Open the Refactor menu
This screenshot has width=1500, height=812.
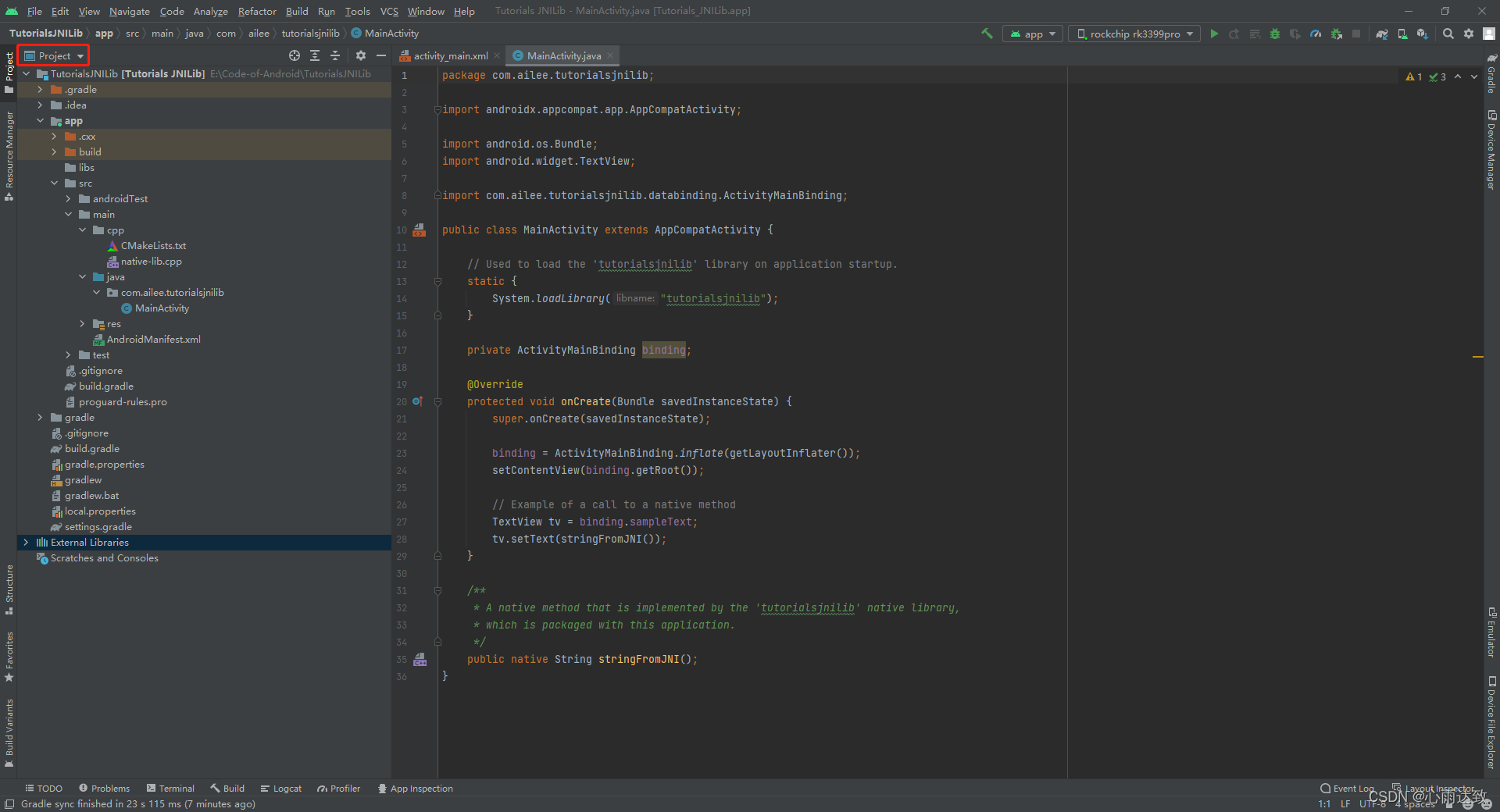pos(257,11)
